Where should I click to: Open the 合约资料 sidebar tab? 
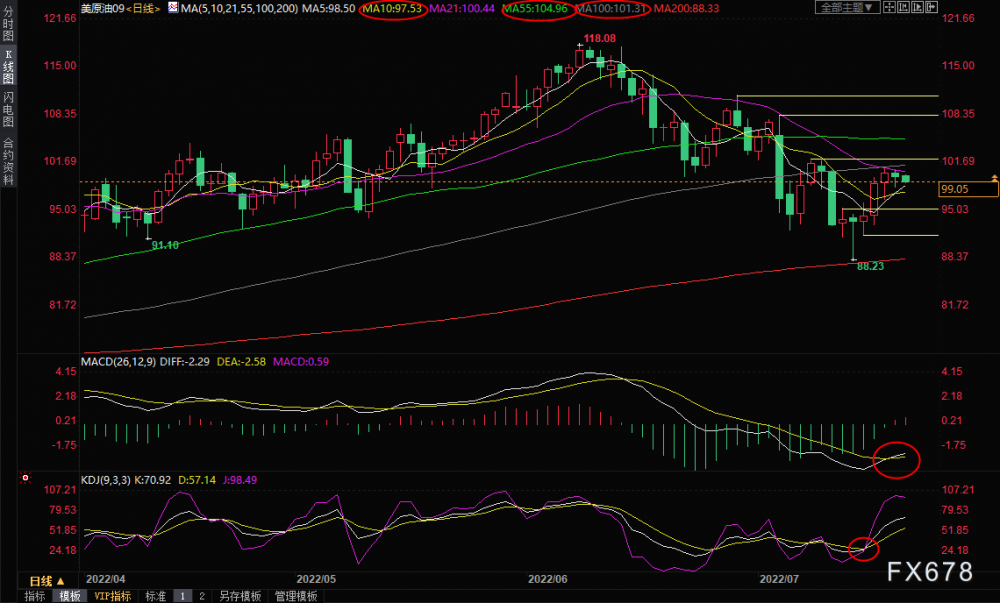coord(8,161)
